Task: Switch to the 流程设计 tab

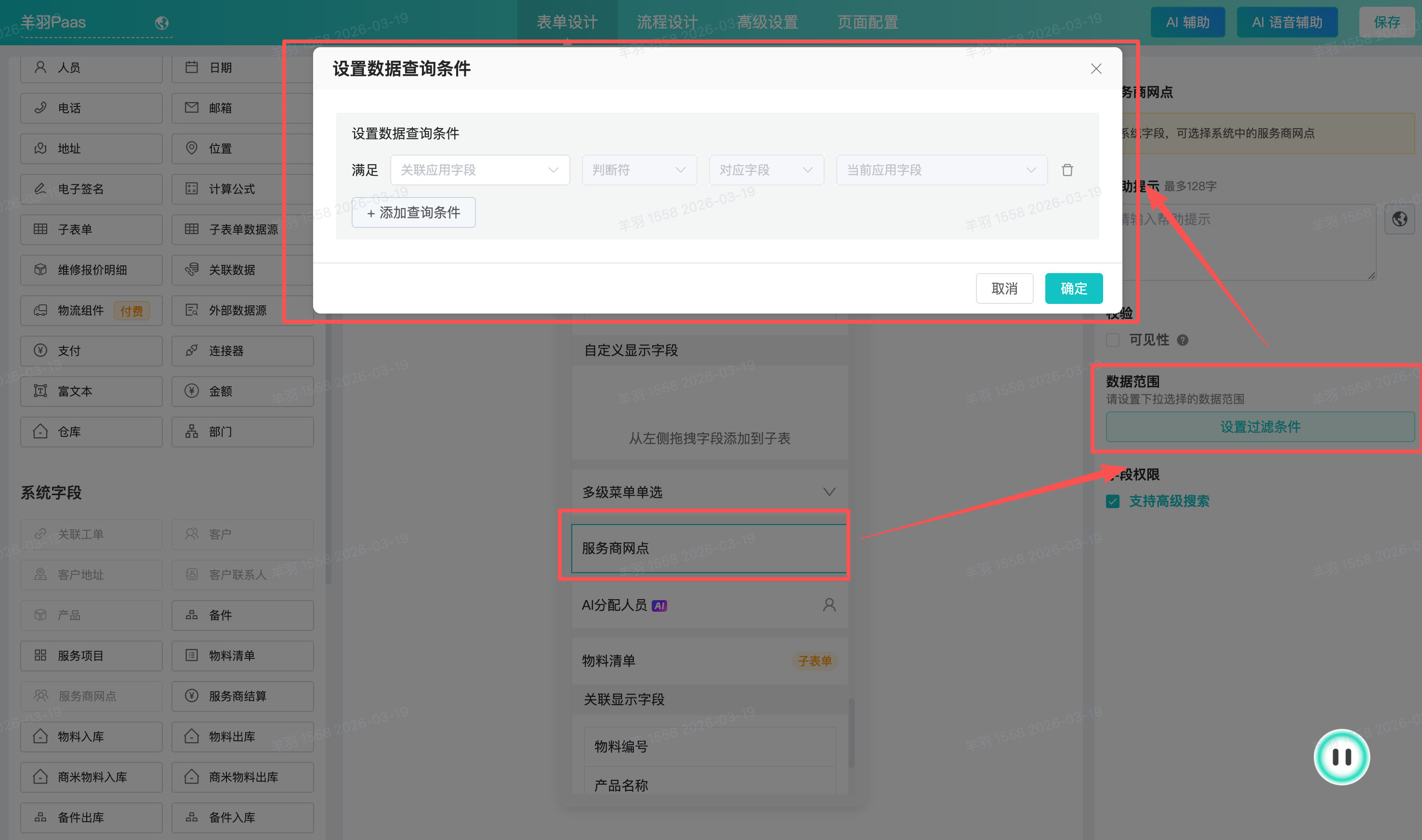Action: tap(667, 22)
